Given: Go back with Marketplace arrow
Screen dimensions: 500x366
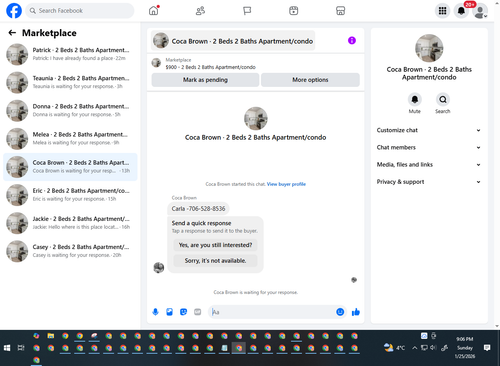Looking at the screenshot, I should [x=12, y=33].
